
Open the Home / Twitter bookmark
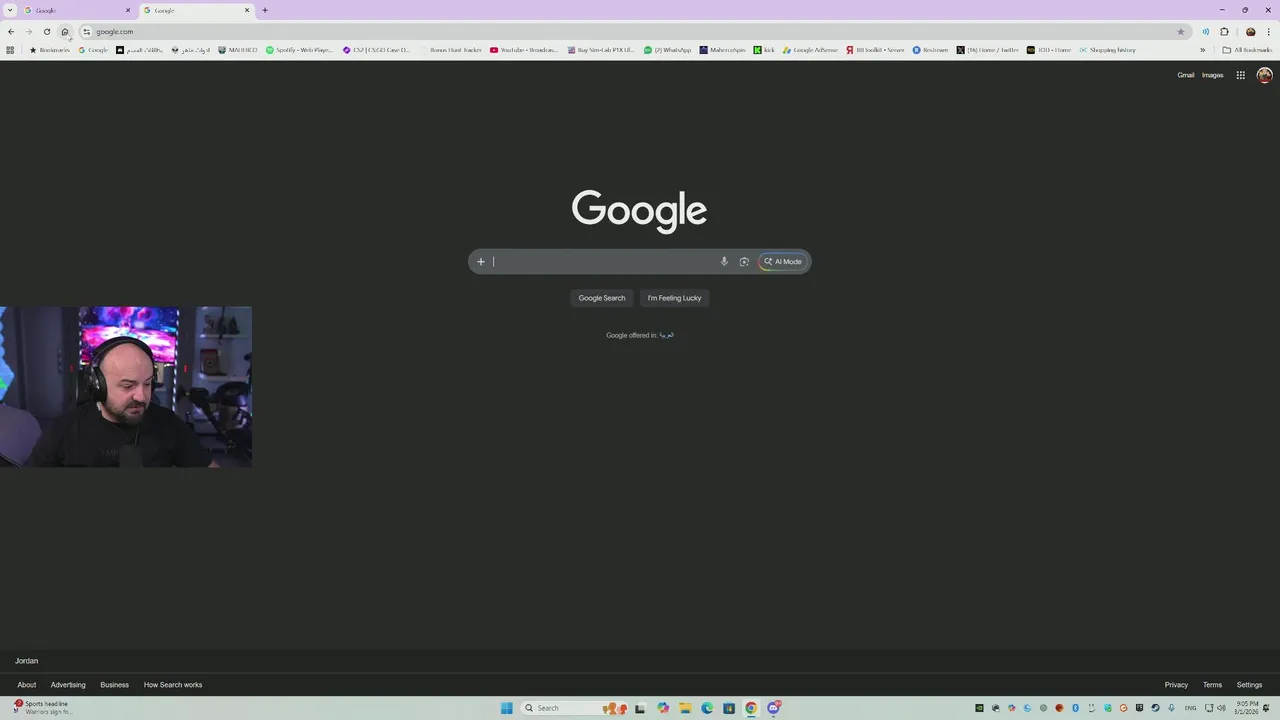(987, 50)
